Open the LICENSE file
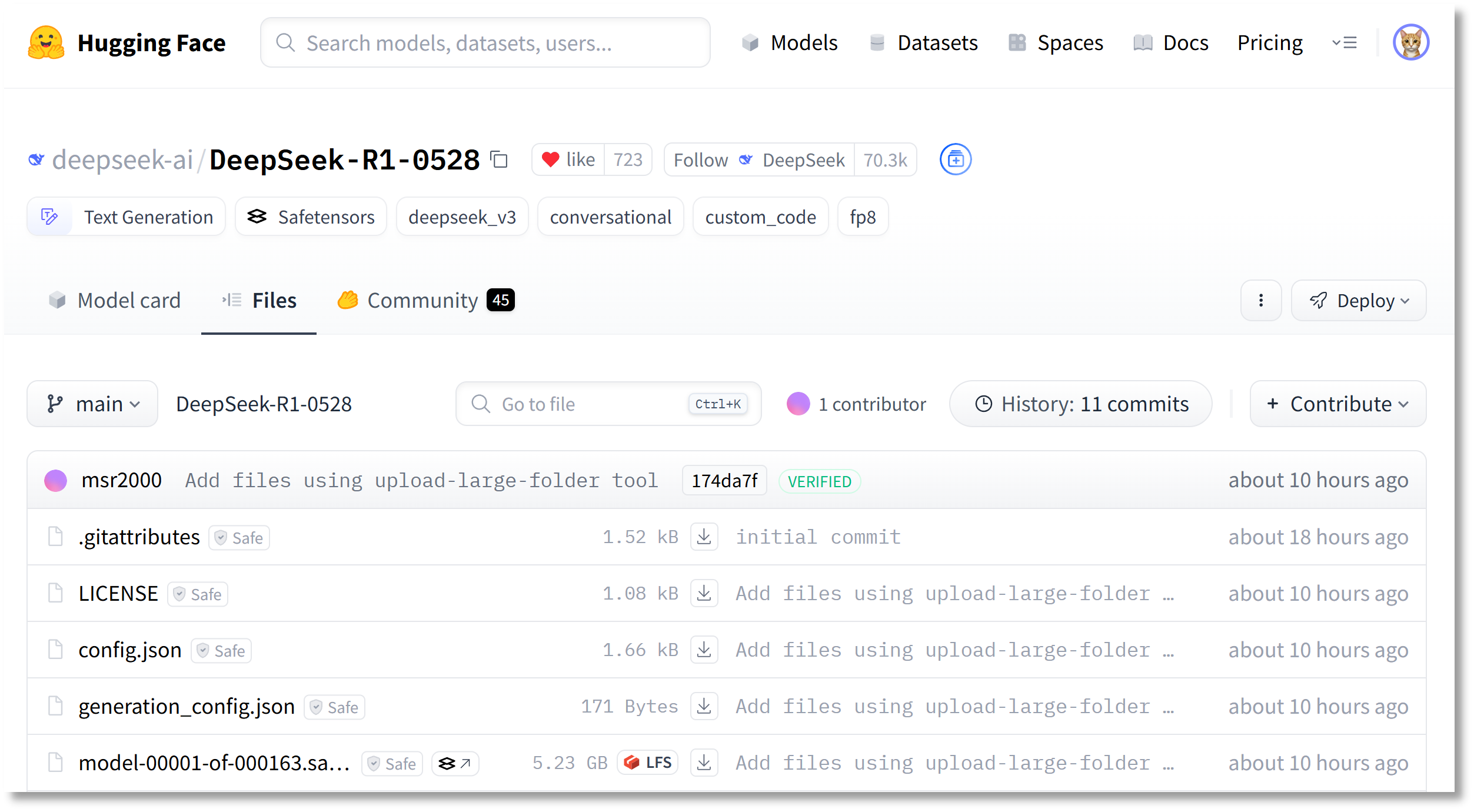The height and width of the screenshot is (812, 1474). [x=118, y=593]
